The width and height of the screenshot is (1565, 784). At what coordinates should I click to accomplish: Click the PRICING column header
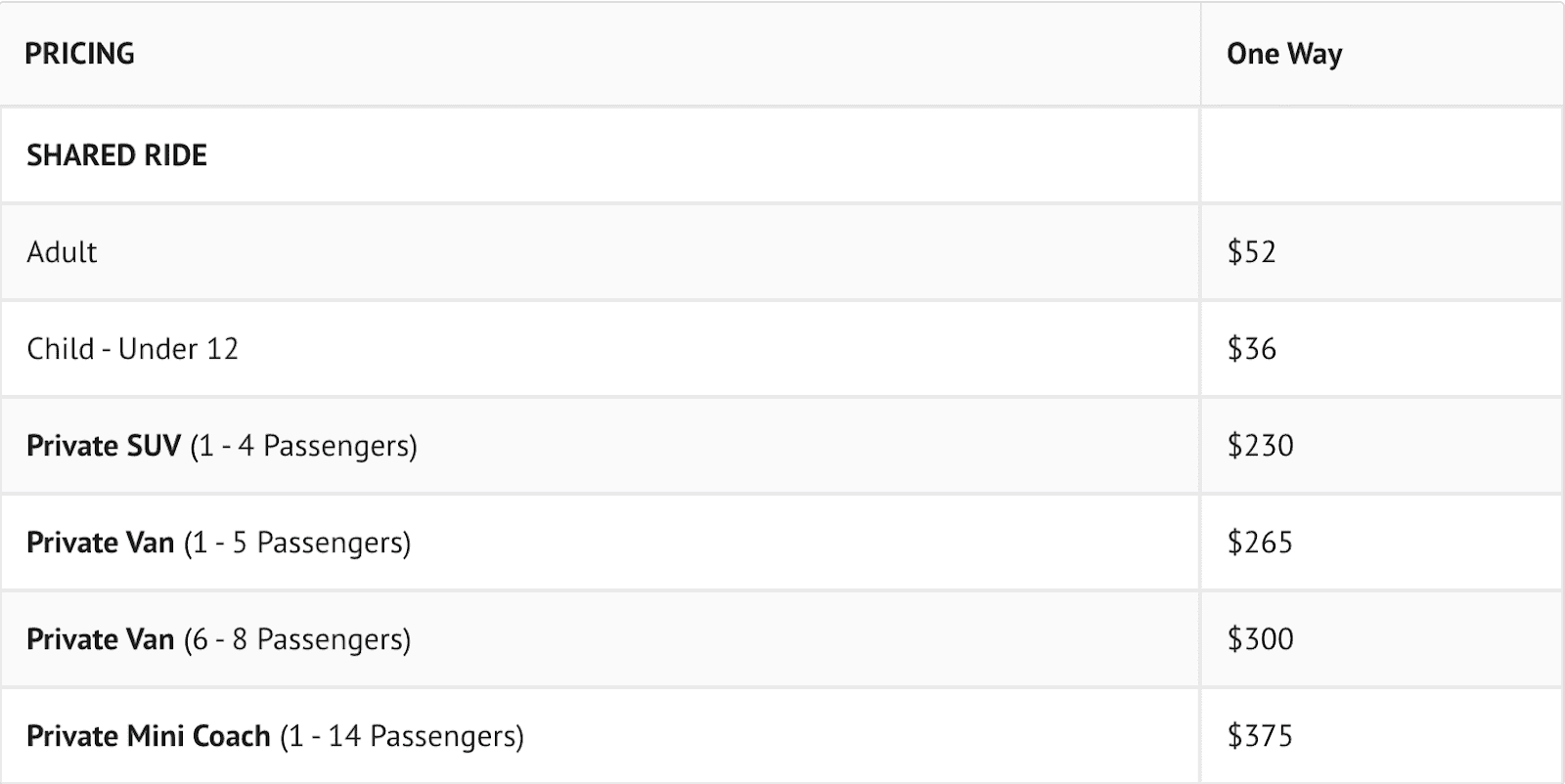[79, 54]
